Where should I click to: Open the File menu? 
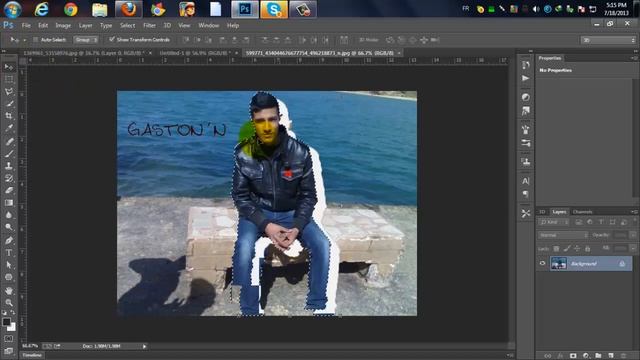[x=26, y=25]
